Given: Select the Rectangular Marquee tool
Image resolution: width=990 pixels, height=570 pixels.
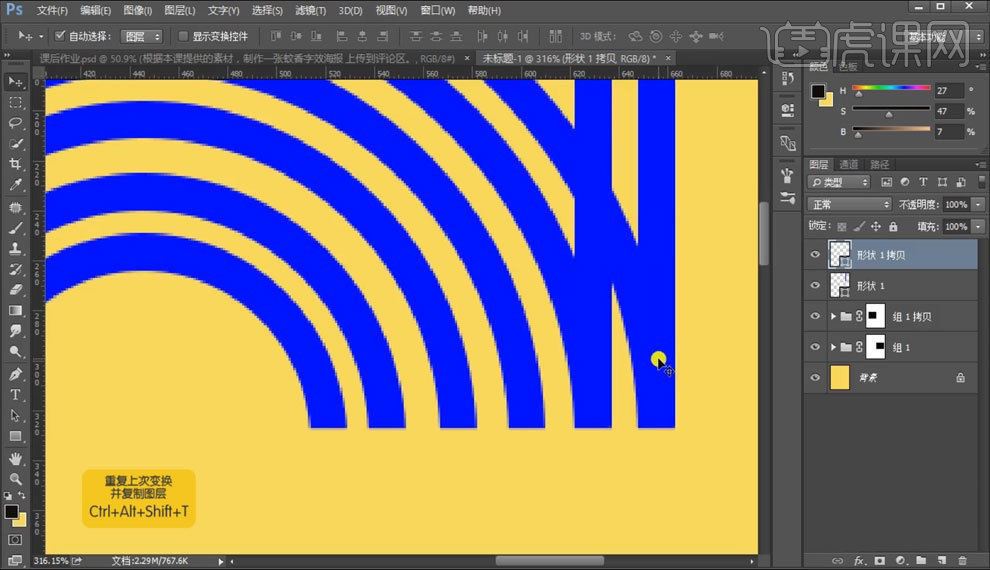Looking at the screenshot, I should point(15,102).
